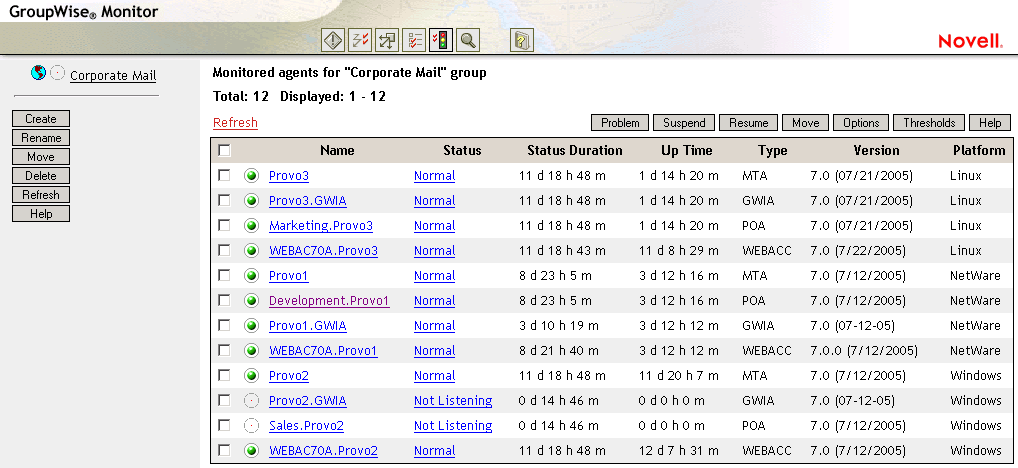Click the Create group button
Image resolution: width=1018 pixels, height=468 pixels.
point(41,119)
